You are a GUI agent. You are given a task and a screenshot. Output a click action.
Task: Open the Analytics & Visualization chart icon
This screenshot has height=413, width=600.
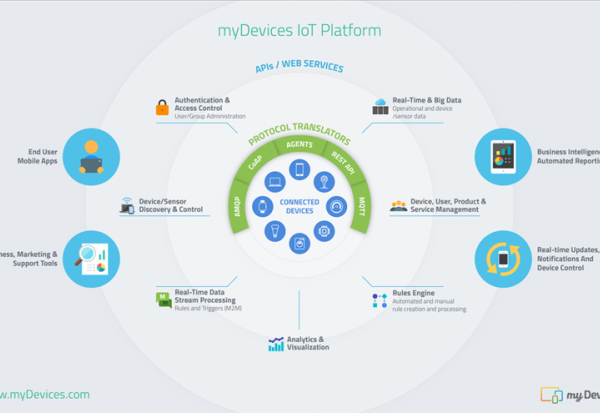tap(276, 343)
